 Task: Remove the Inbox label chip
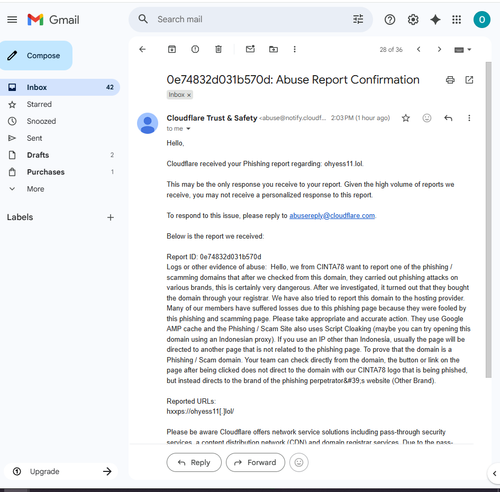189,95
